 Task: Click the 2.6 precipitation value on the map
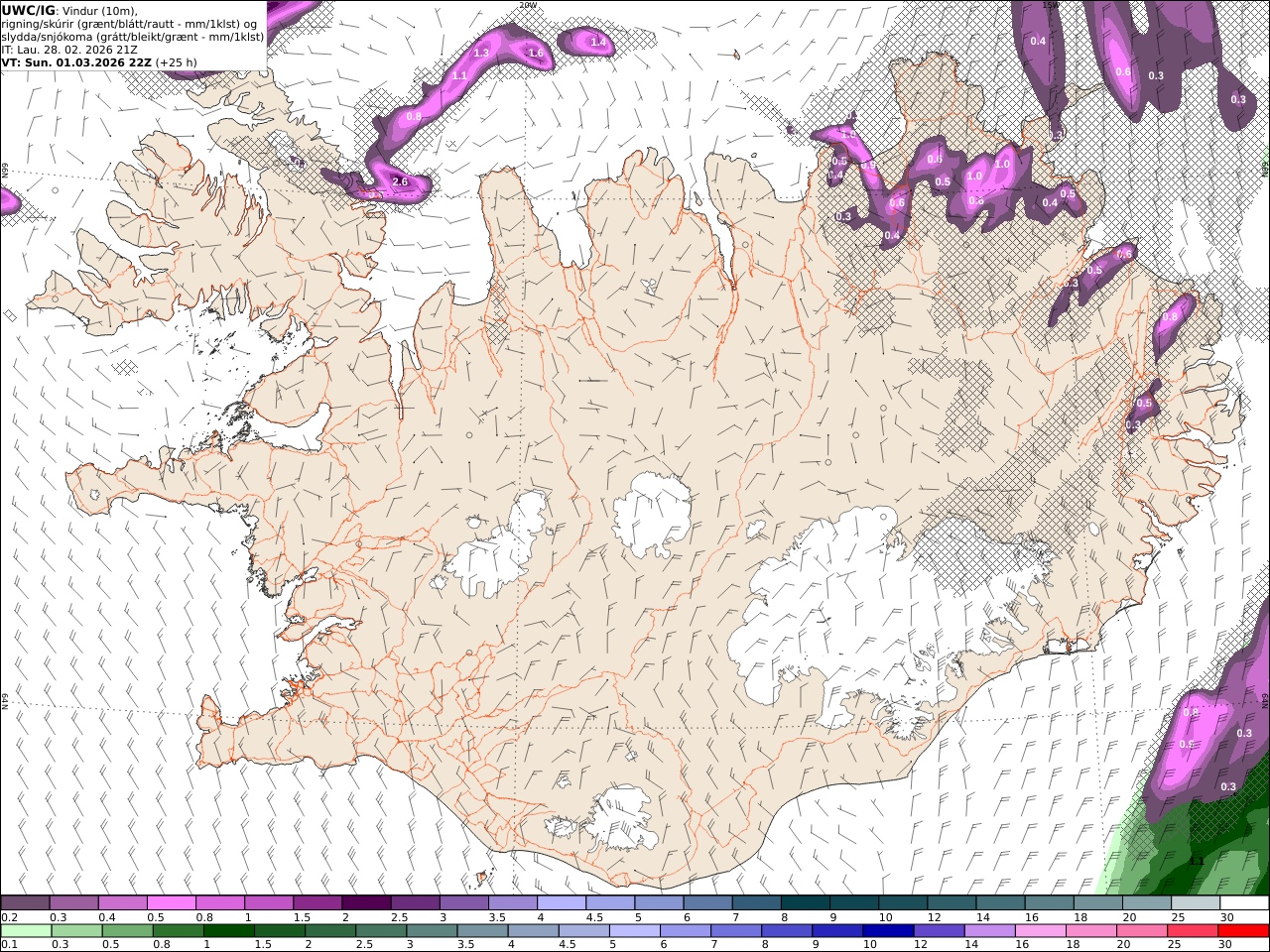[x=400, y=181]
